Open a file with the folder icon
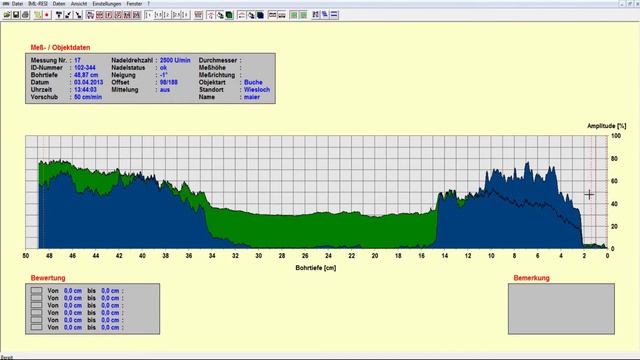Image resolution: width=640 pixels, height=360 pixels. [7, 15]
